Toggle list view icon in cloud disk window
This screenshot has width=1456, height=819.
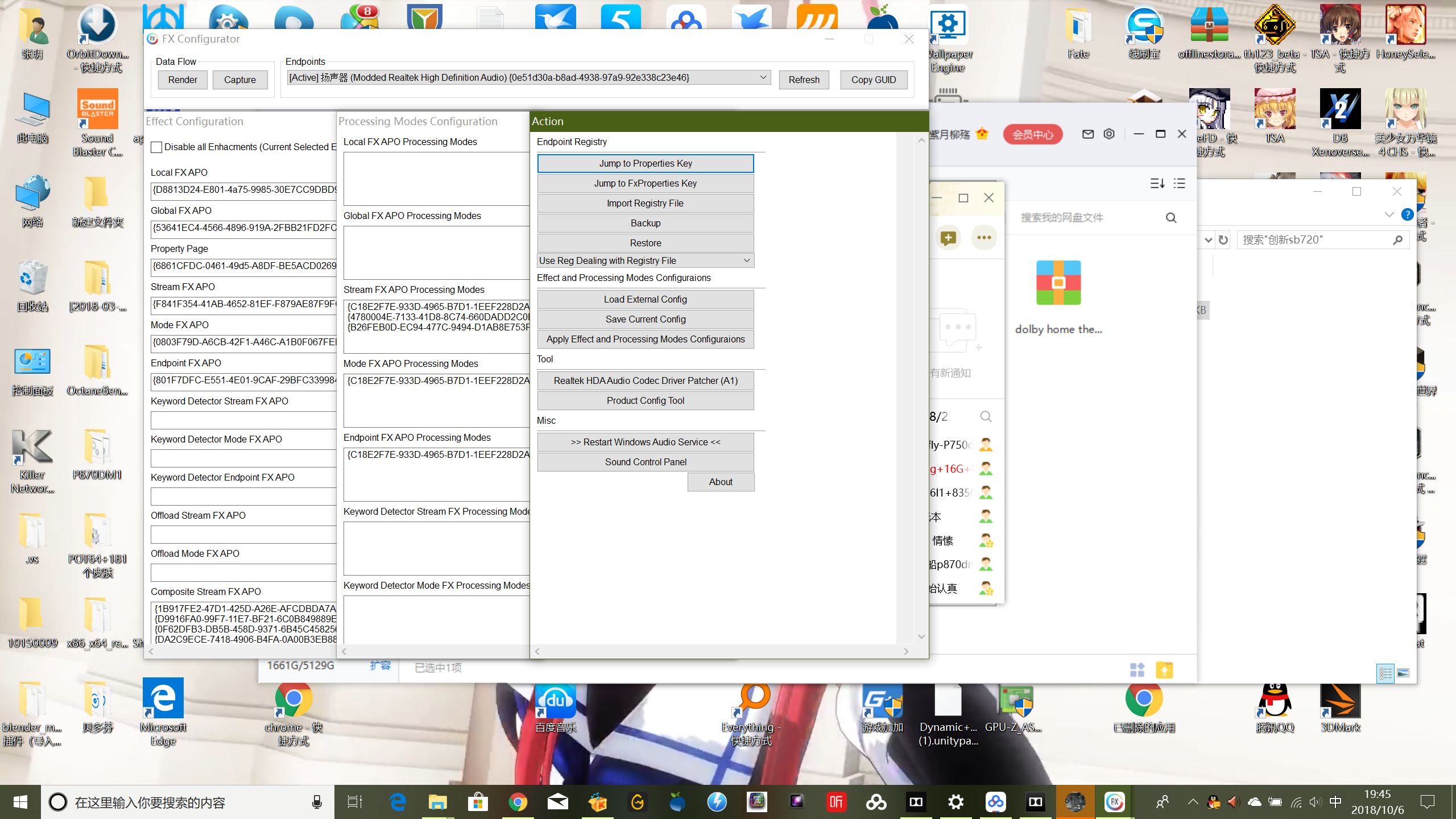(x=1180, y=183)
